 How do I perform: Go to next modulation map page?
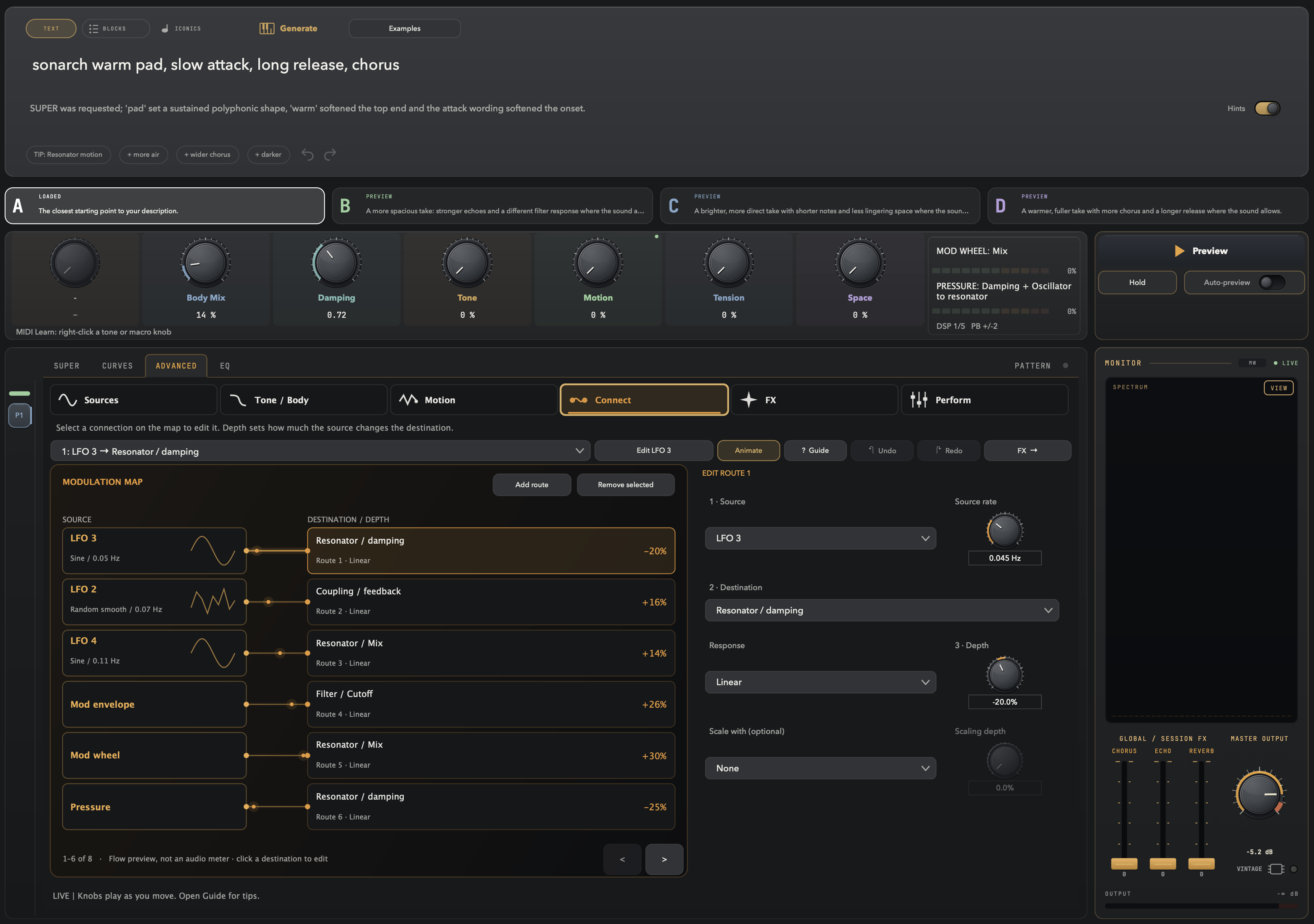coord(664,860)
